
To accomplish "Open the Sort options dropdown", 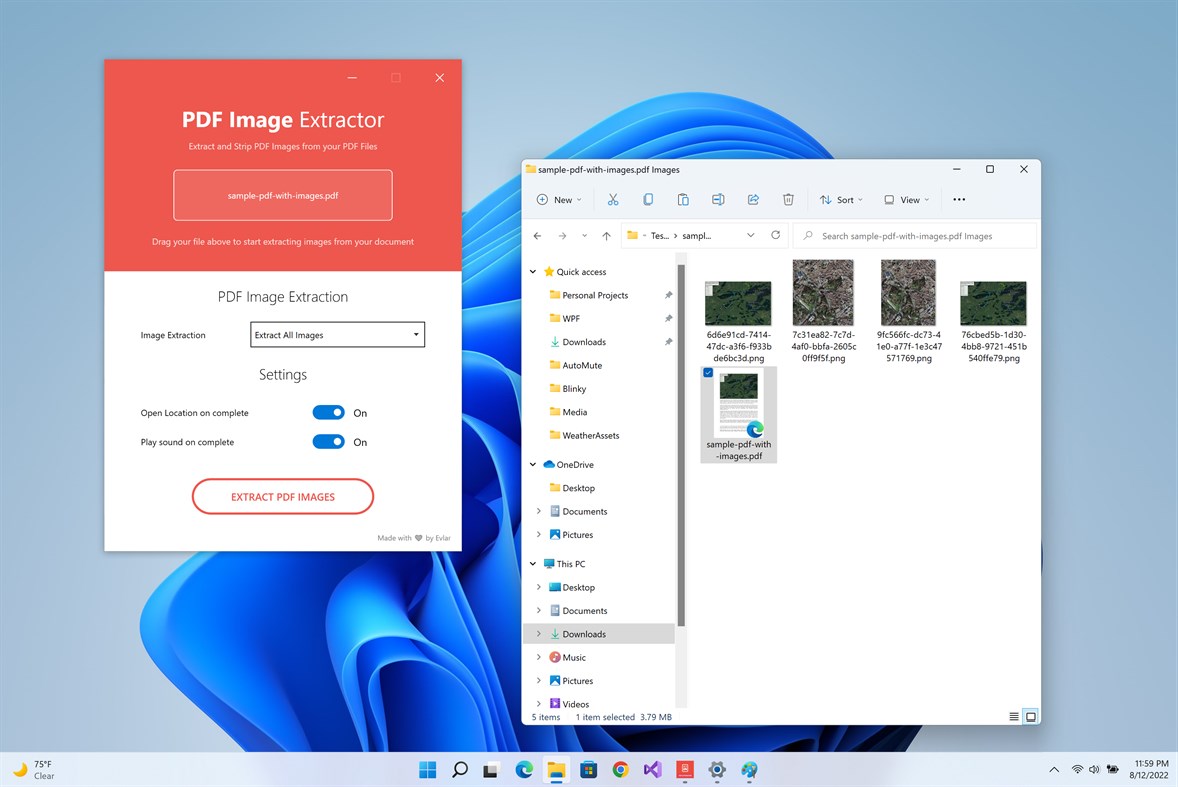I will coord(840,199).
